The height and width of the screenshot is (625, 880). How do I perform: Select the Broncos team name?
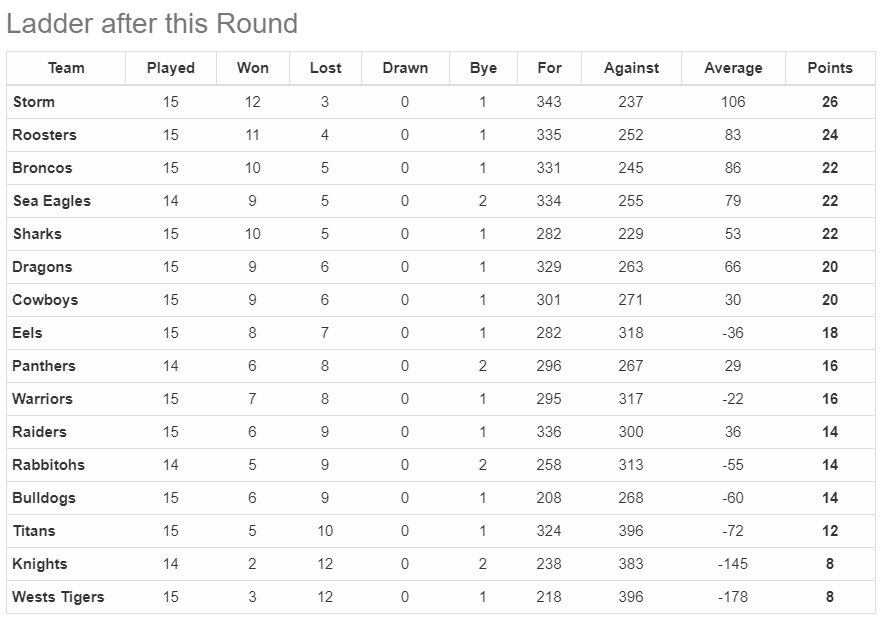(42, 168)
